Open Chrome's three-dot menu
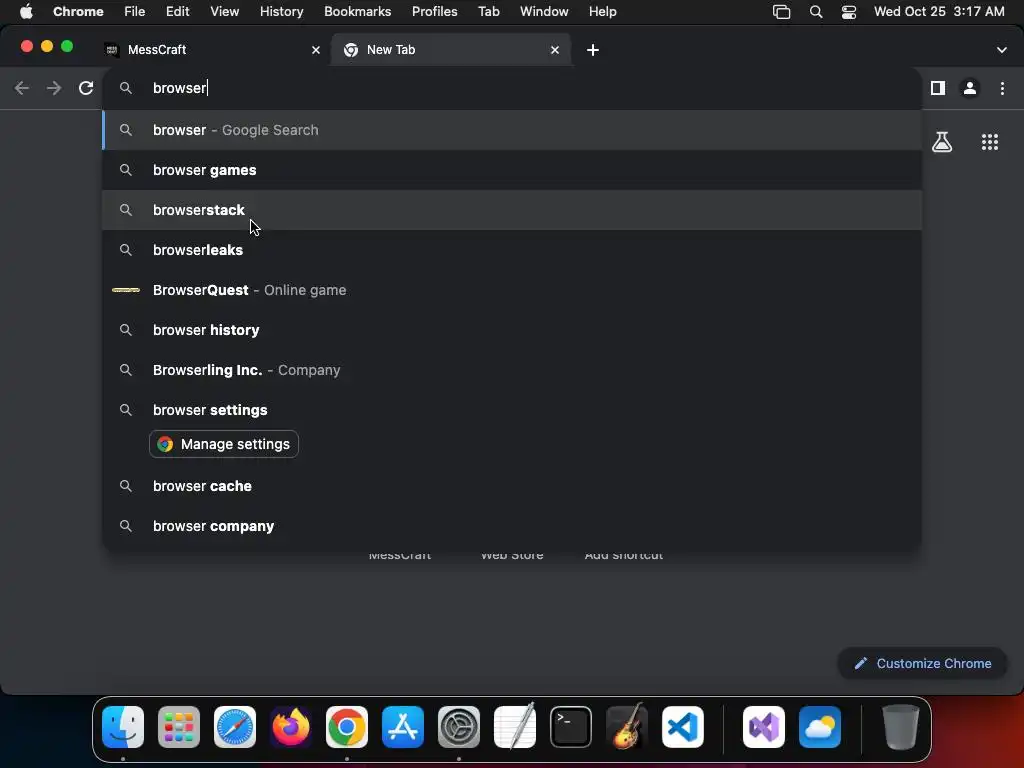1024x768 pixels. (x=1002, y=88)
